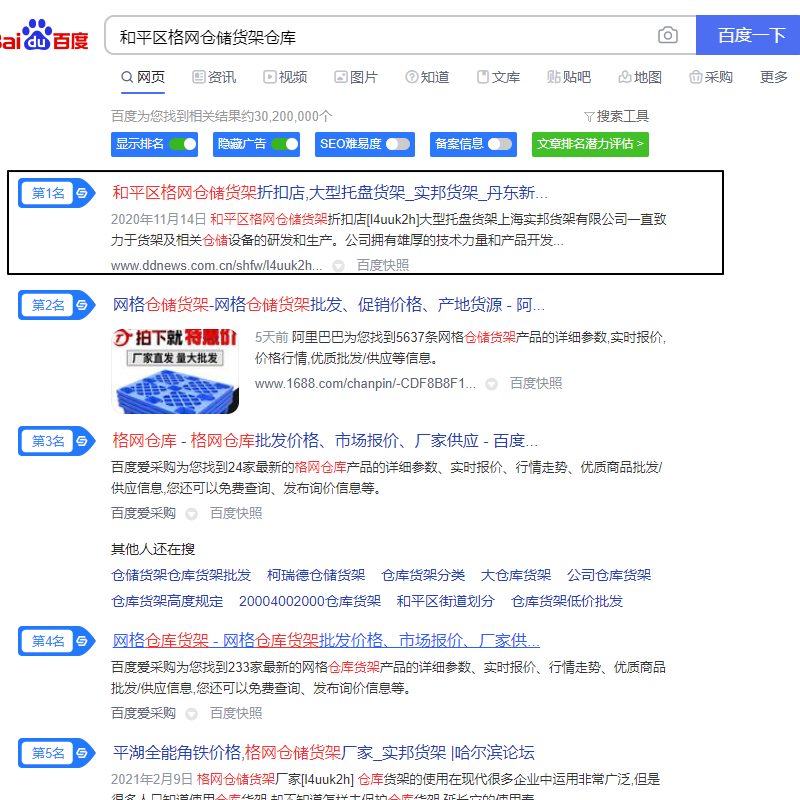Screen dimensions: 800x800
Task: Click the Baidu logo
Action: 44,36
